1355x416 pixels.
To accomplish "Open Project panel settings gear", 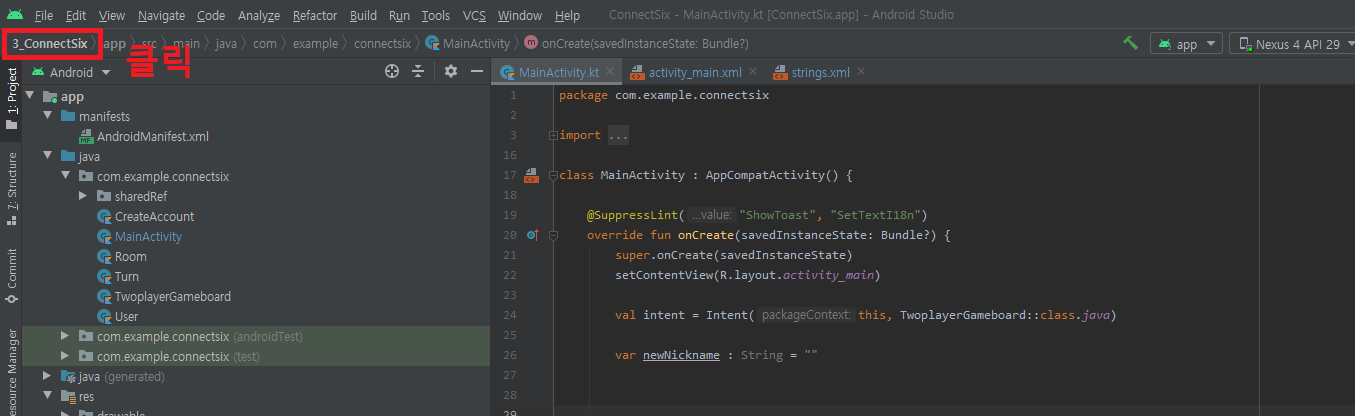I will (x=451, y=71).
